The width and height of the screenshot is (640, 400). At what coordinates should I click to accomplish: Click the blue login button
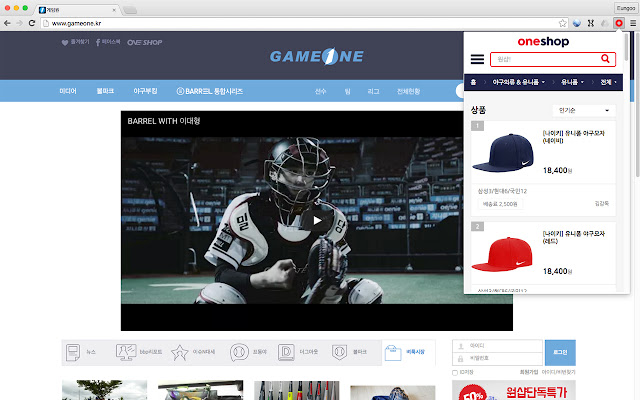[x=560, y=352]
